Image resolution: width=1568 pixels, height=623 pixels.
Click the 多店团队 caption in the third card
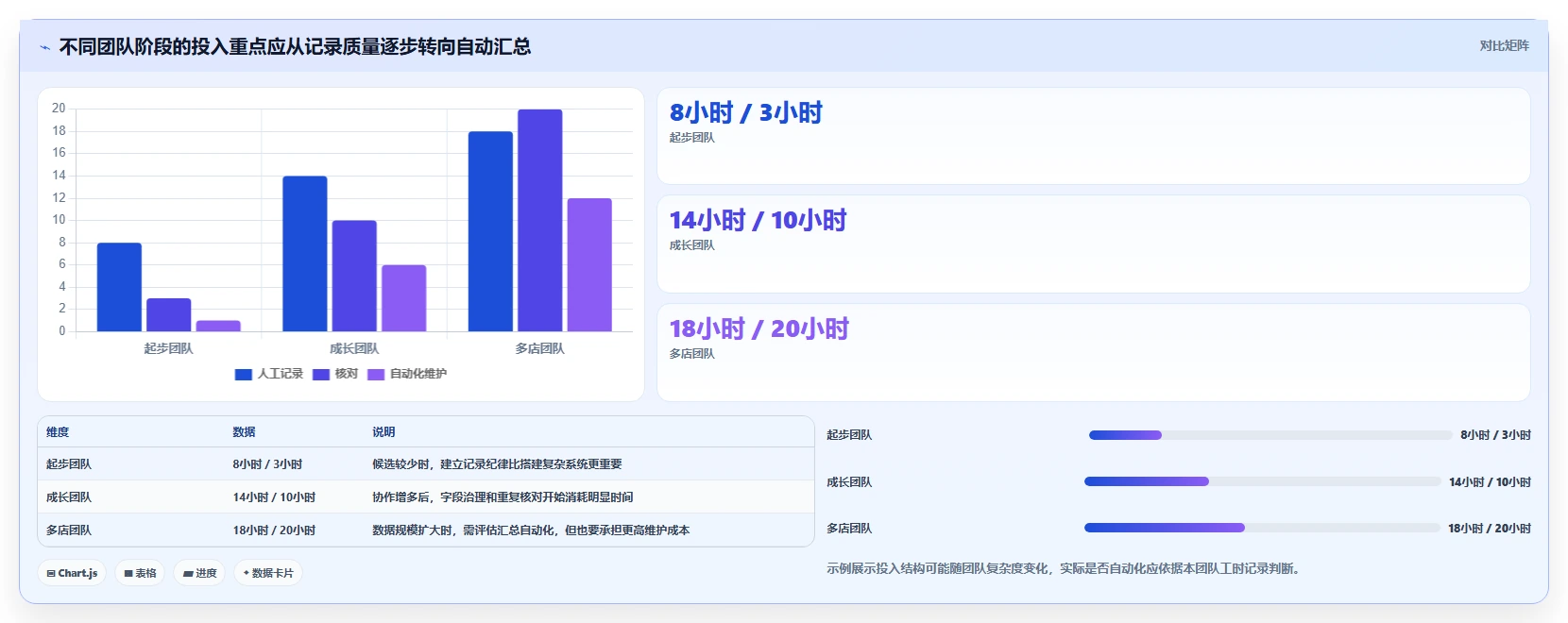pyautogui.click(x=692, y=354)
